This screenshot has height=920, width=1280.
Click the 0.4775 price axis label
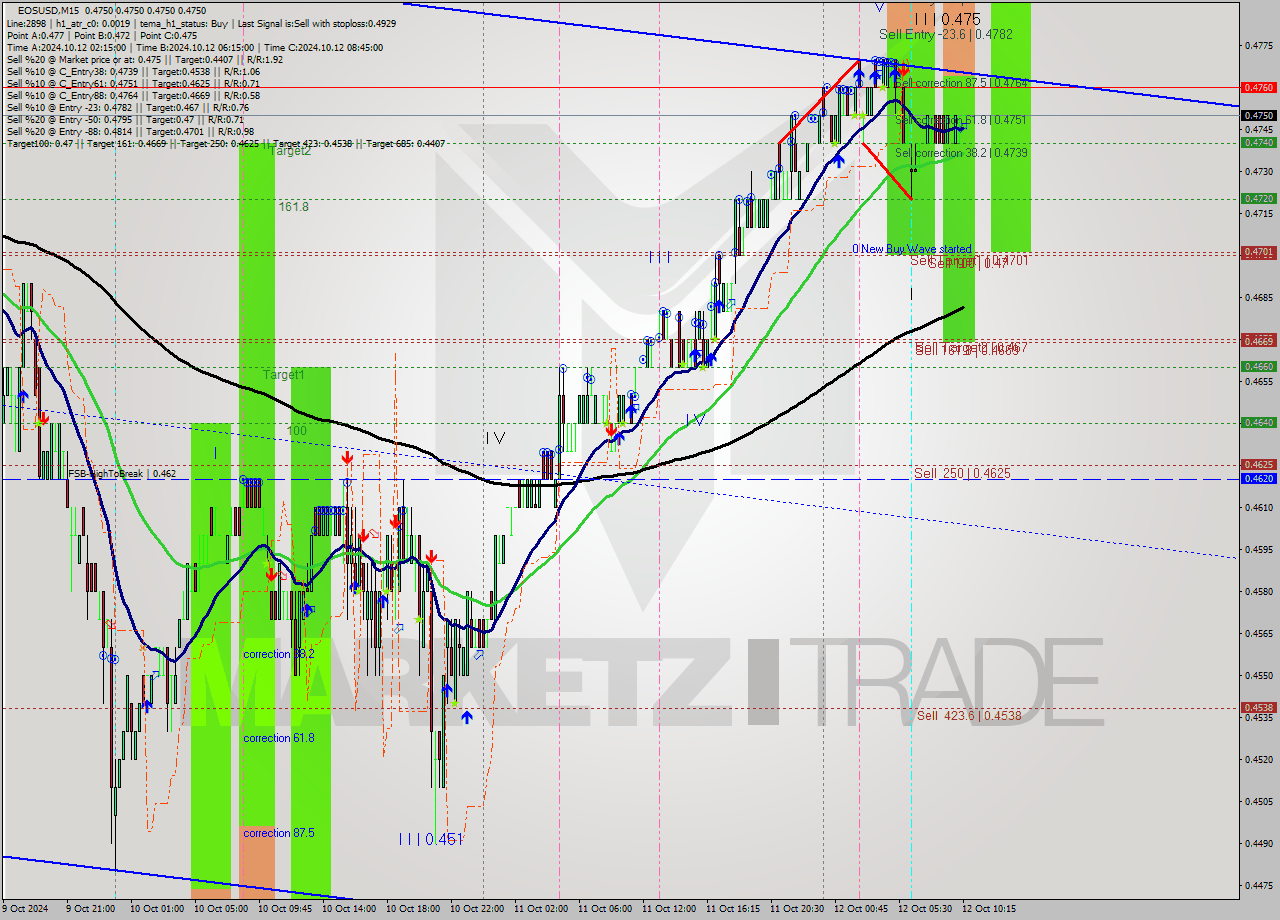[1258, 46]
